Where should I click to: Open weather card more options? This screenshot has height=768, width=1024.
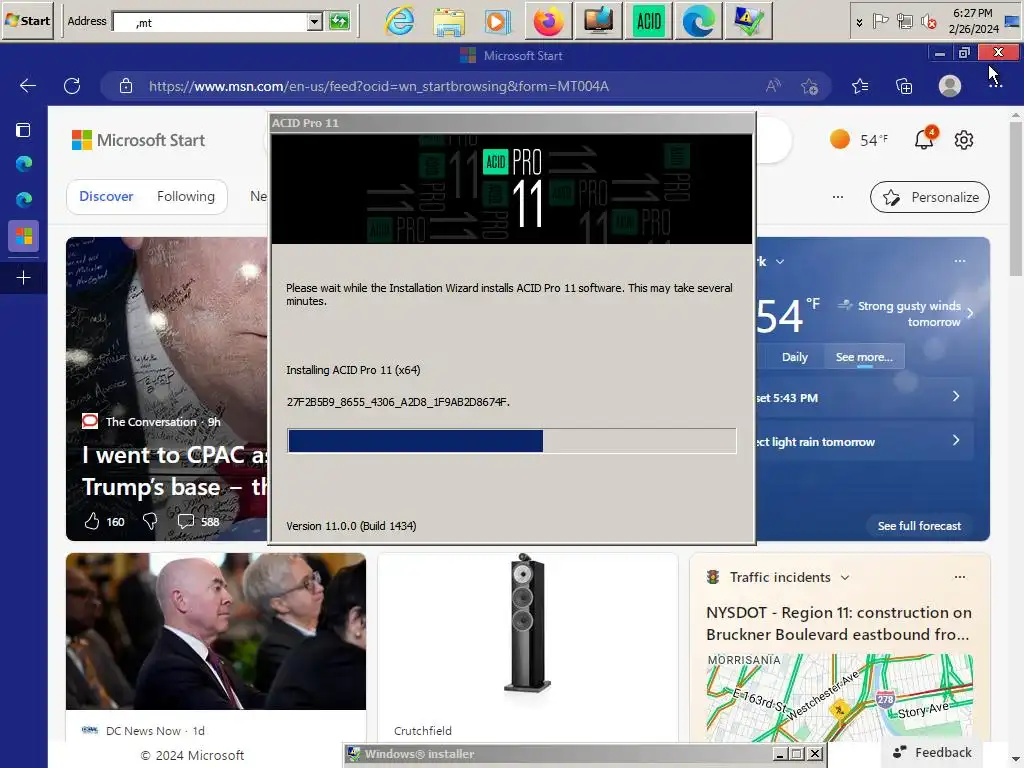click(x=959, y=261)
